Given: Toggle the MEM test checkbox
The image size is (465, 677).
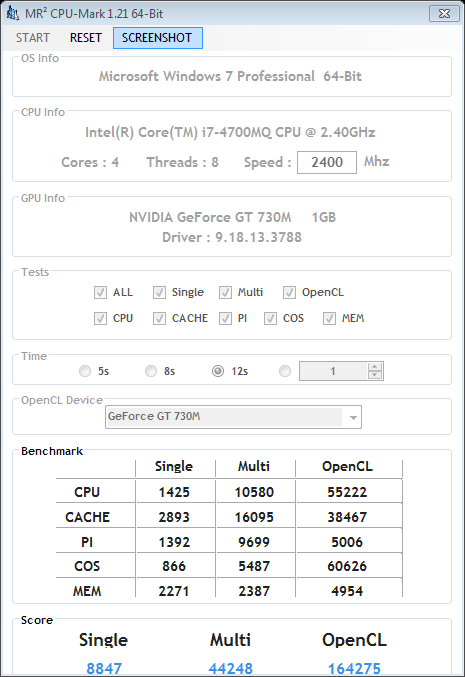Looking at the screenshot, I should 329,319.
